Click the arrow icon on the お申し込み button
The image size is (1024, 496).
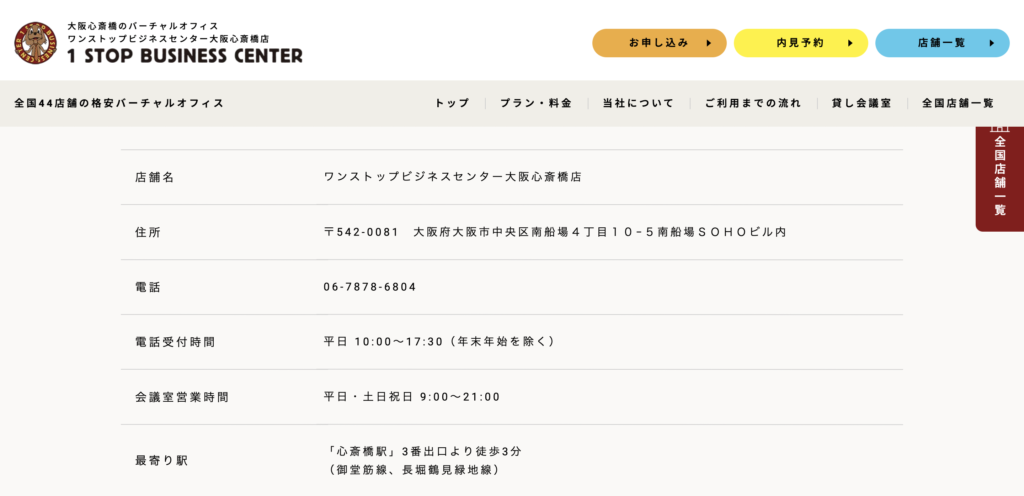pos(709,43)
